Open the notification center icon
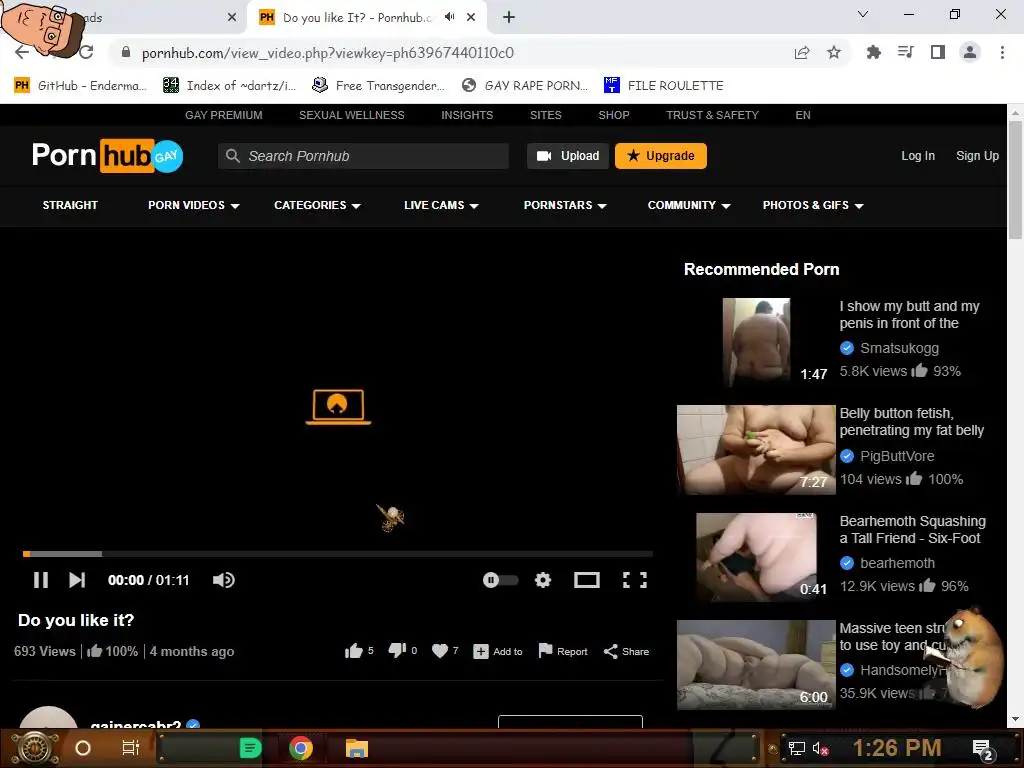The width and height of the screenshot is (1024, 768). [984, 750]
